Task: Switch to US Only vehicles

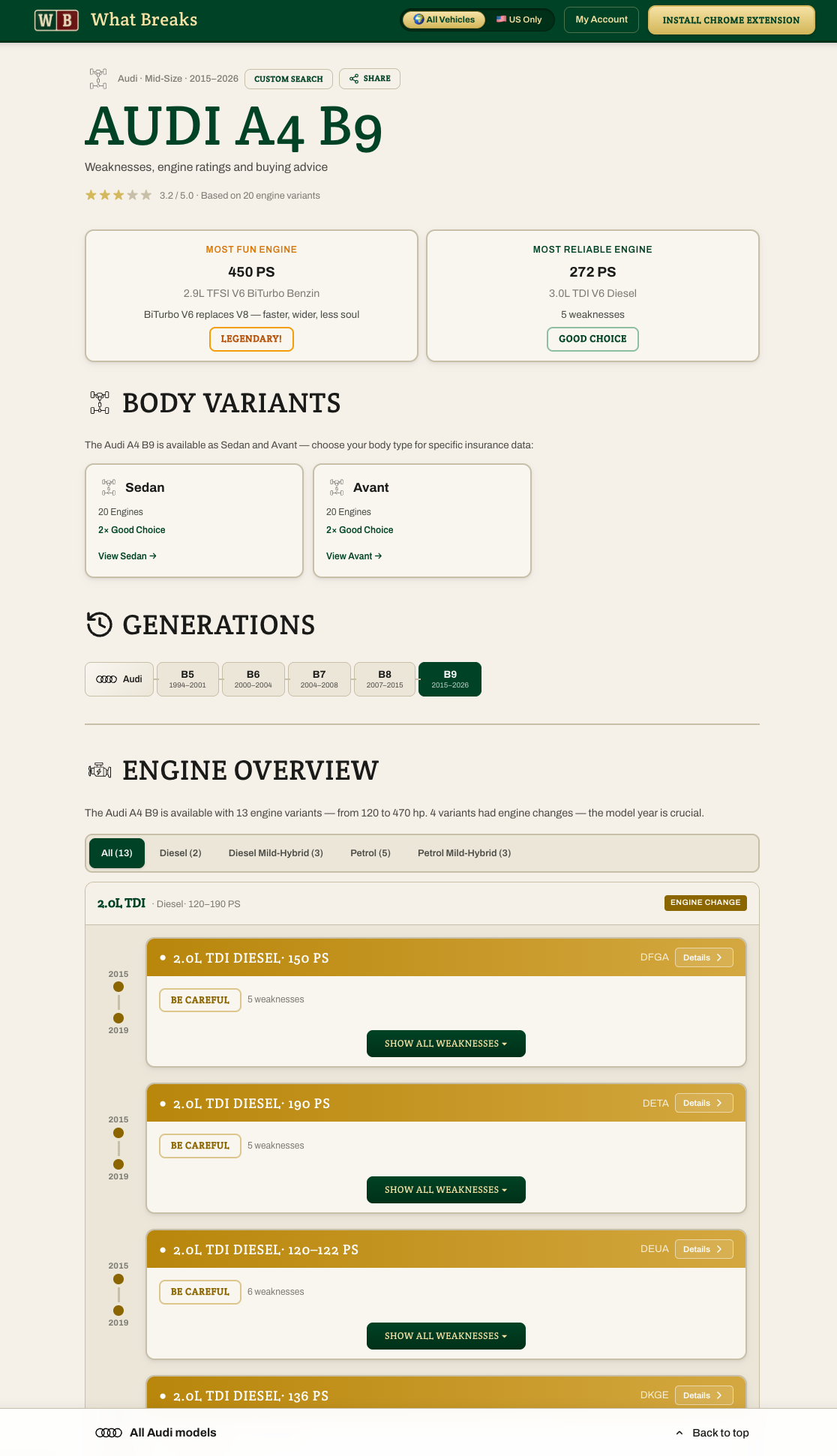Action: click(x=519, y=19)
